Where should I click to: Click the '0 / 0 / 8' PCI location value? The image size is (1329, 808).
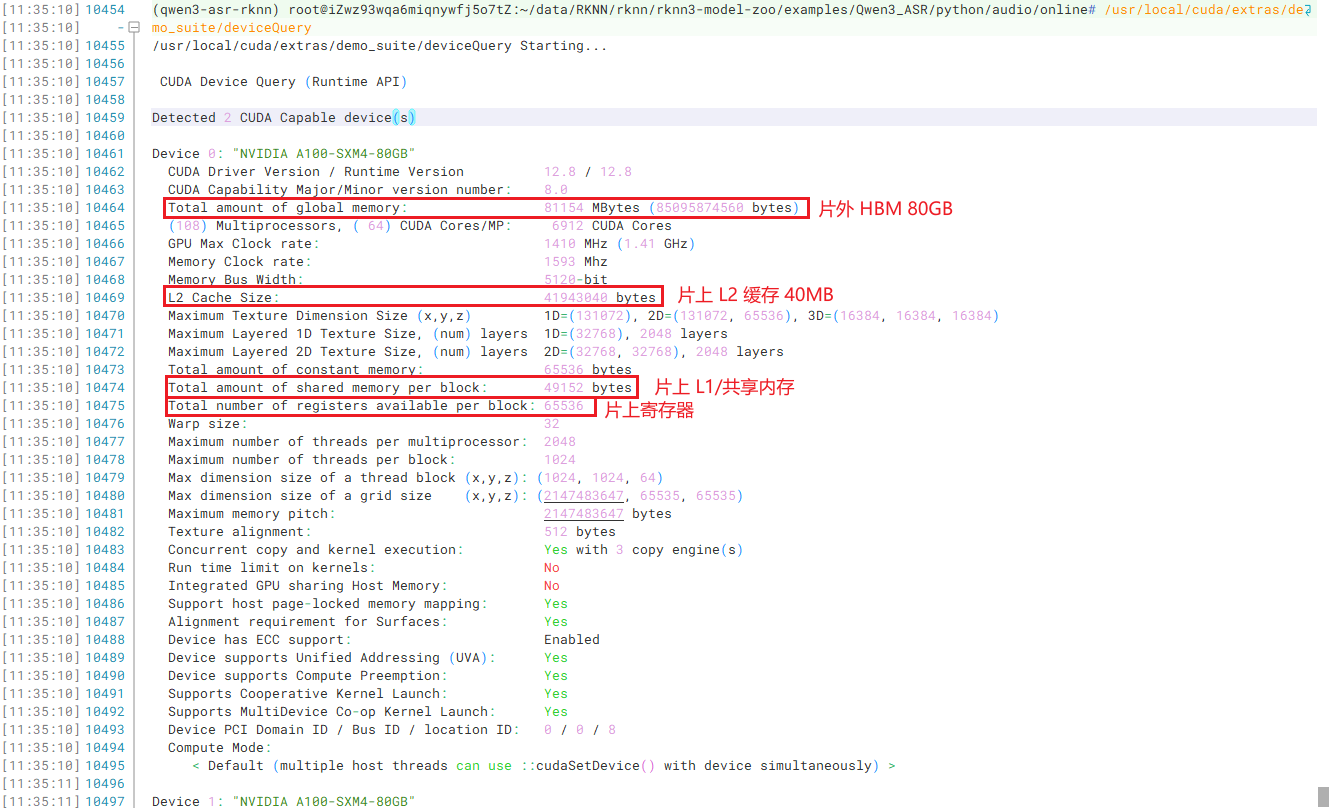coord(580,730)
